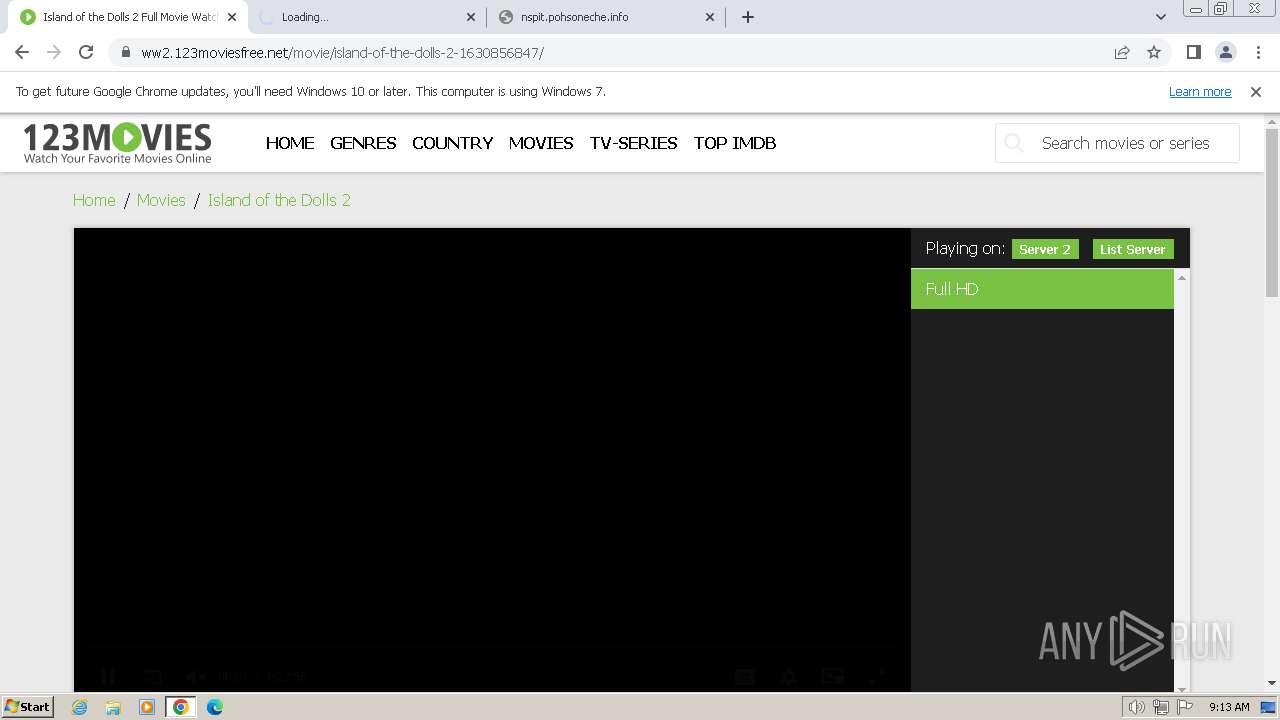The width and height of the screenshot is (1280, 720).
Task: Select Server 2 button
Action: [x=1045, y=249]
